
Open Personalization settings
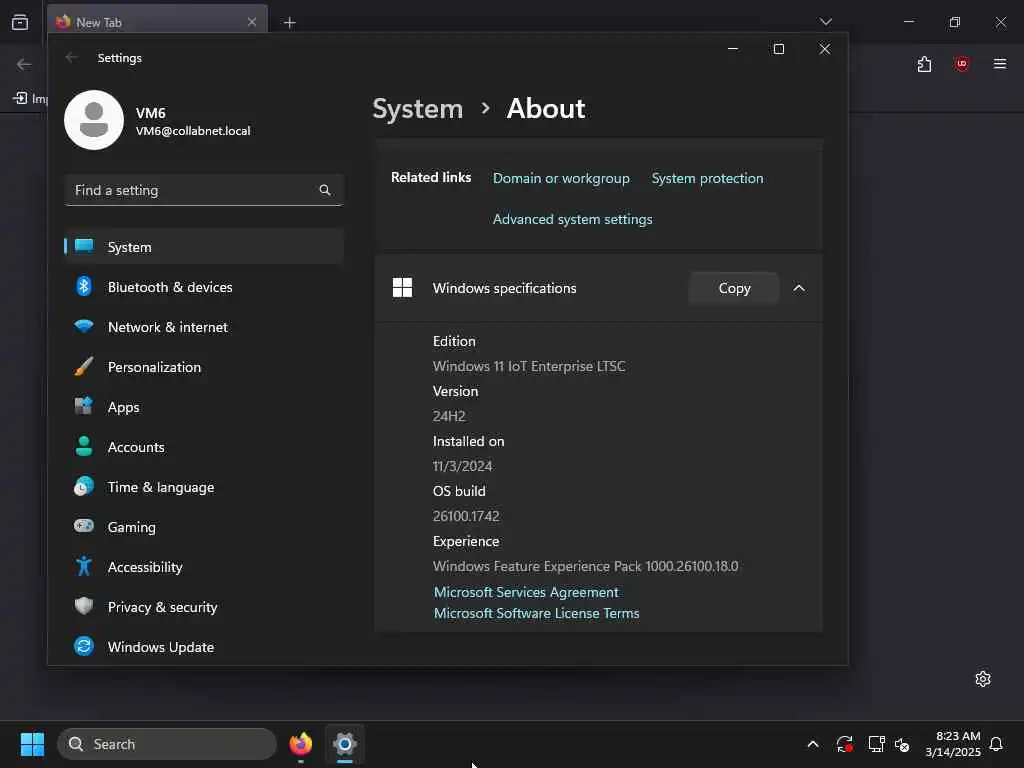[204, 367]
